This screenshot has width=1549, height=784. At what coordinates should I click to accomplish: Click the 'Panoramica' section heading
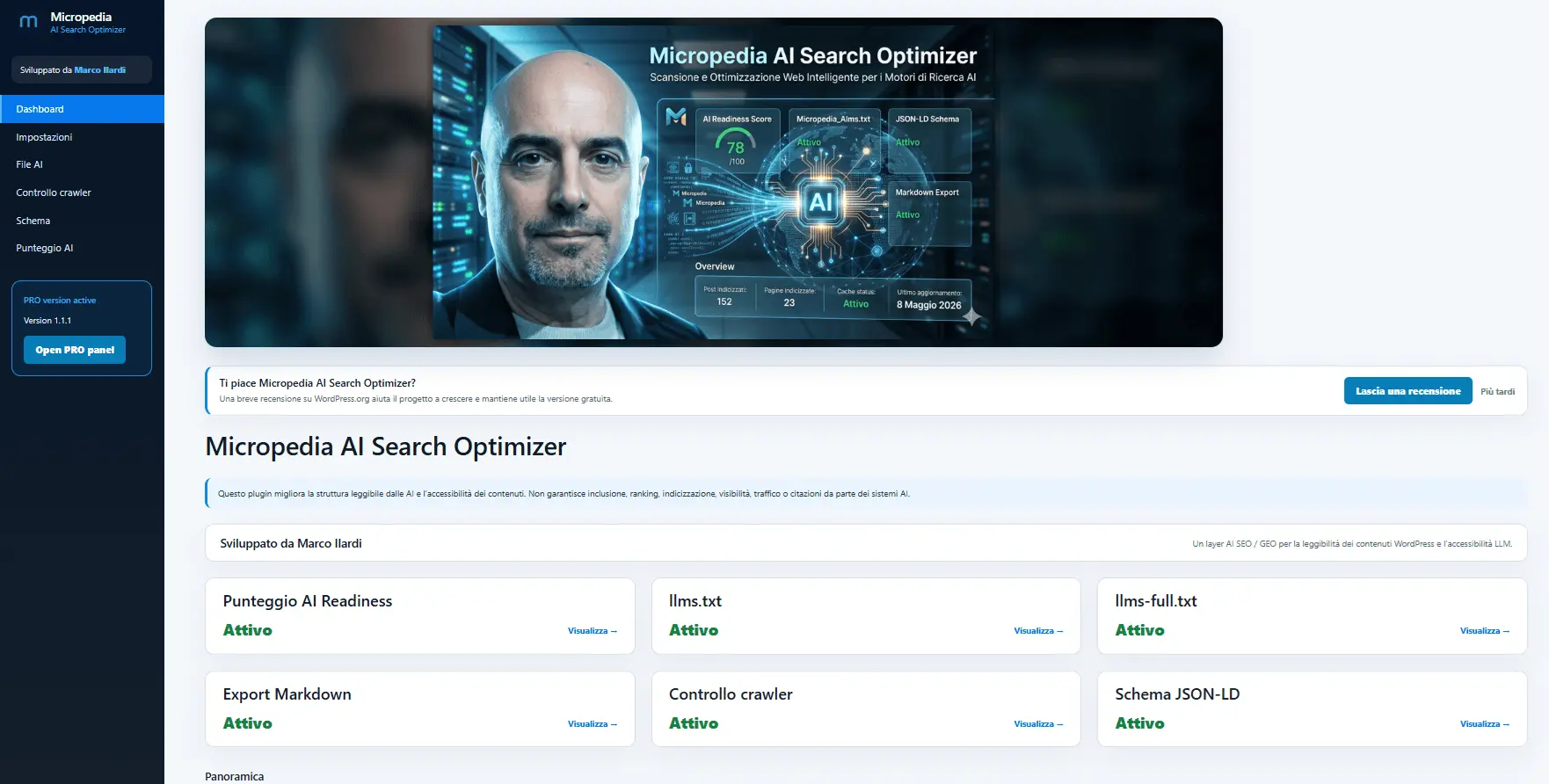235,777
